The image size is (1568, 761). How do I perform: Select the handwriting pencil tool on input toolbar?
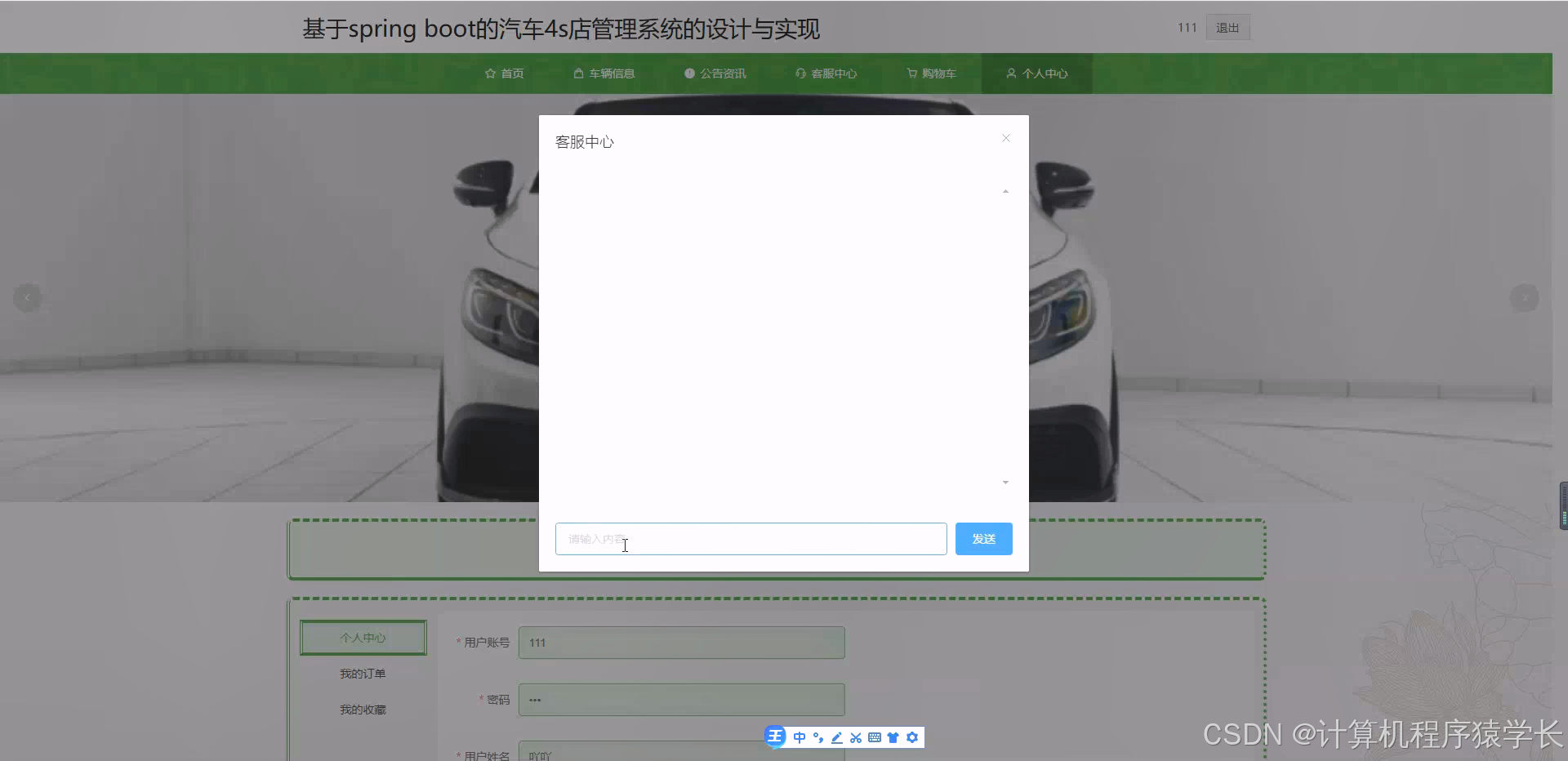[836, 737]
